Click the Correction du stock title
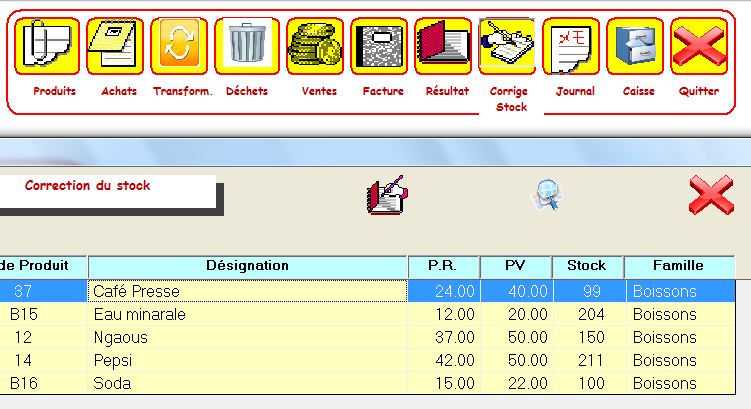The width and height of the screenshot is (751, 409). [x=88, y=186]
